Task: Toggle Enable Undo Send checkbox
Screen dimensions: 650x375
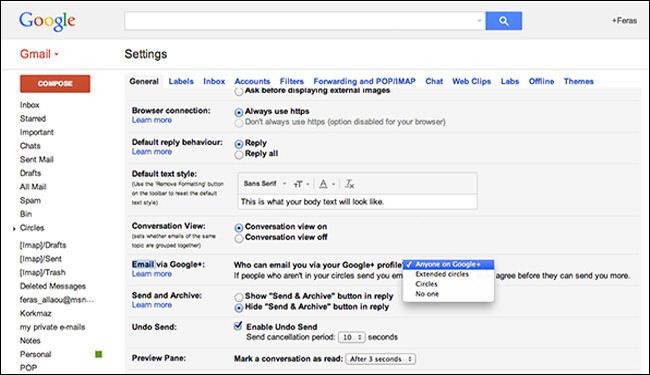Action: pos(238,326)
